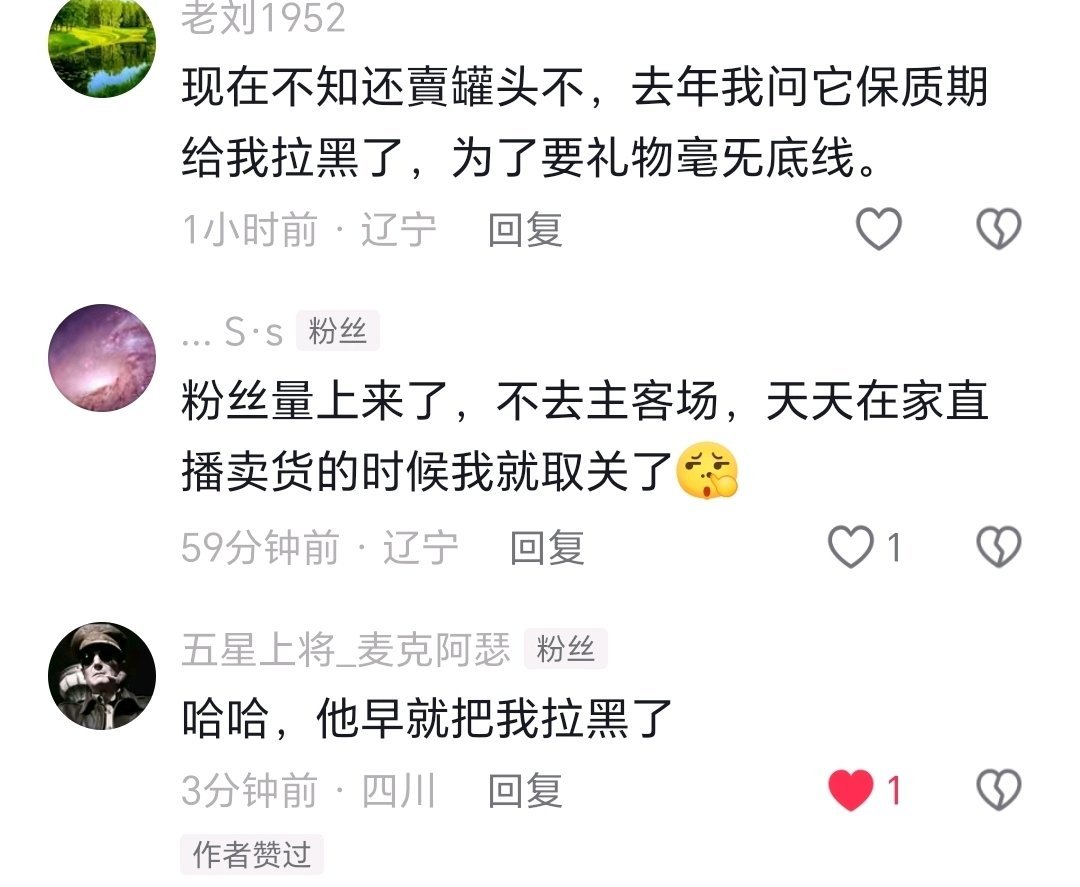Tap the 粉丝 badge beside 麦克阿瑟
Viewport: 1080px width, 887px height.
pos(565,649)
